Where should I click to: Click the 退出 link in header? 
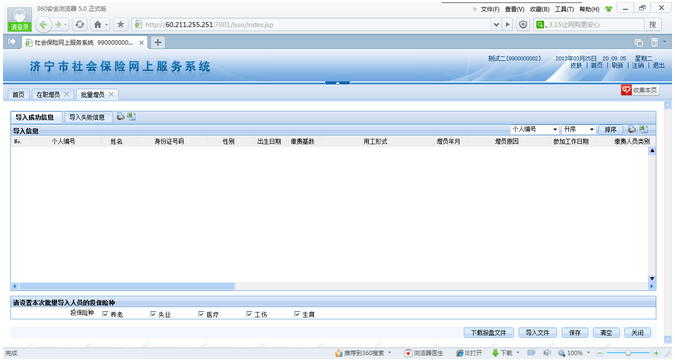click(658, 65)
